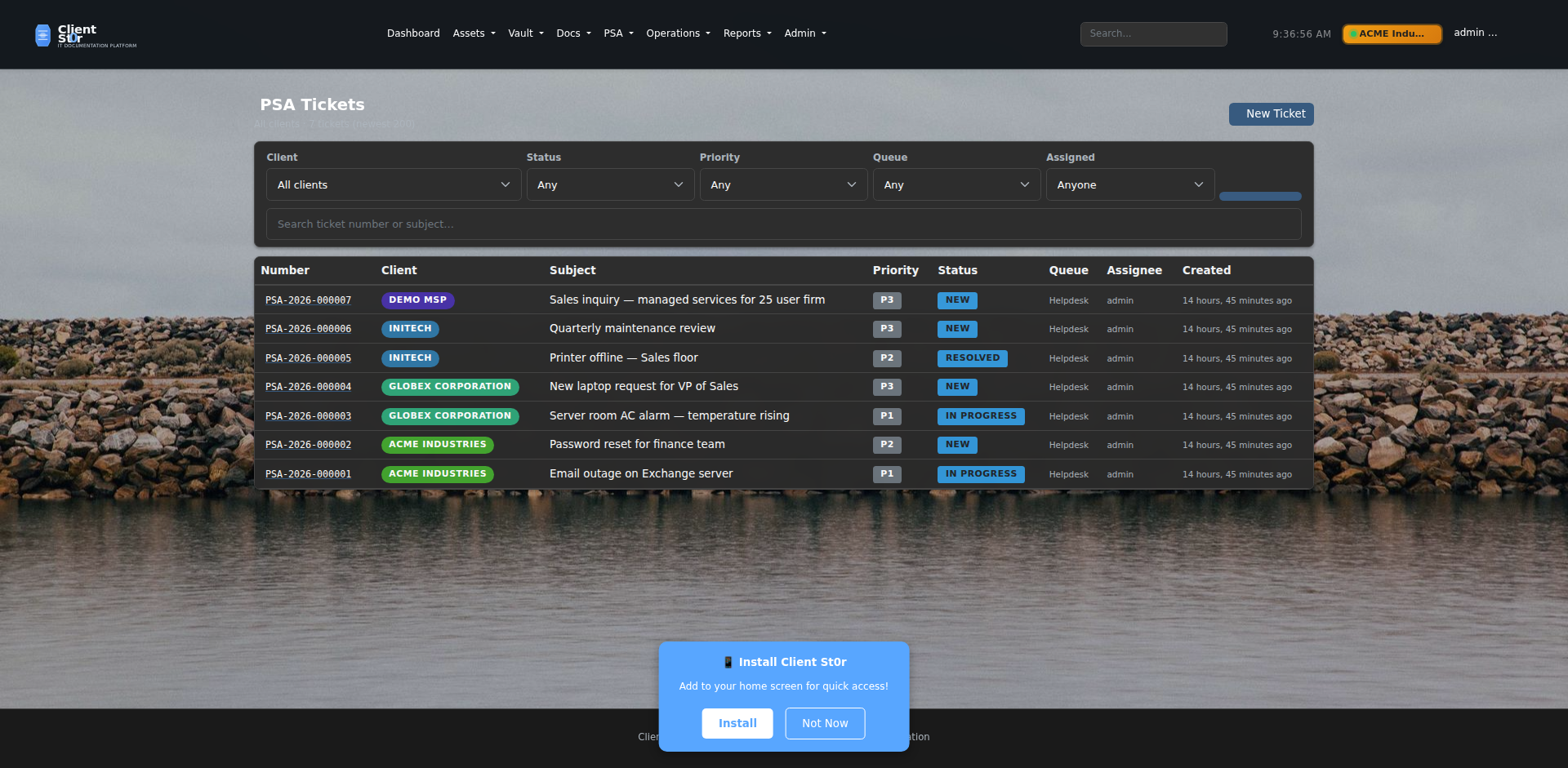Screen dimensions: 1568x768
Task: Expand the Docs menu
Action: pyautogui.click(x=573, y=33)
